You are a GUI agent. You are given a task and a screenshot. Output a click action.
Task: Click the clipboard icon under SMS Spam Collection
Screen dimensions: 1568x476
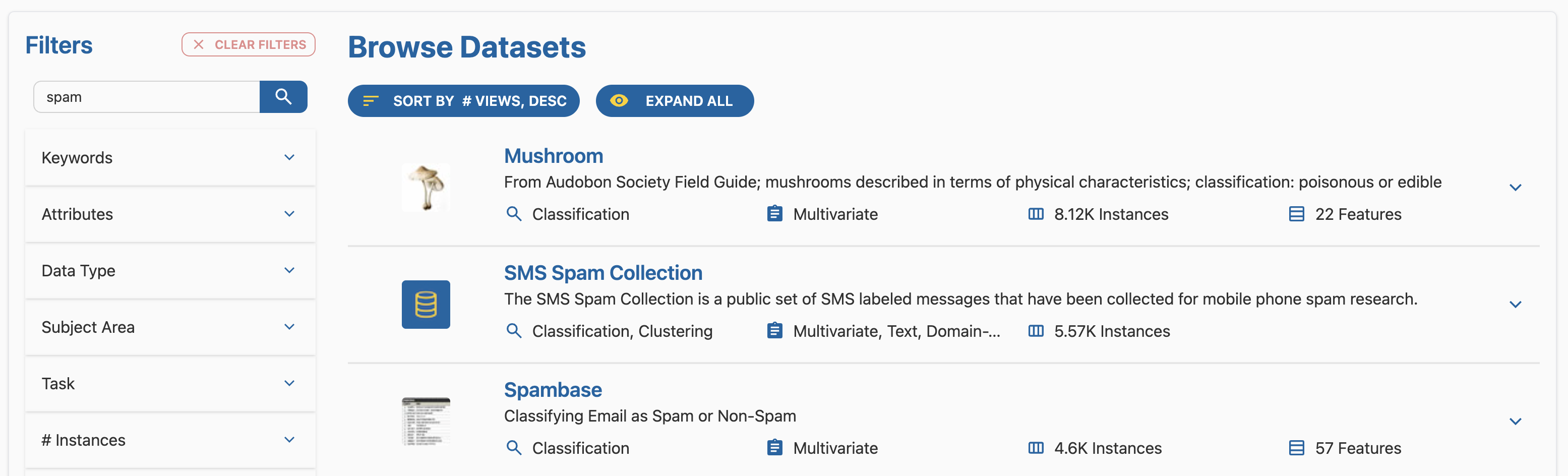pos(774,331)
